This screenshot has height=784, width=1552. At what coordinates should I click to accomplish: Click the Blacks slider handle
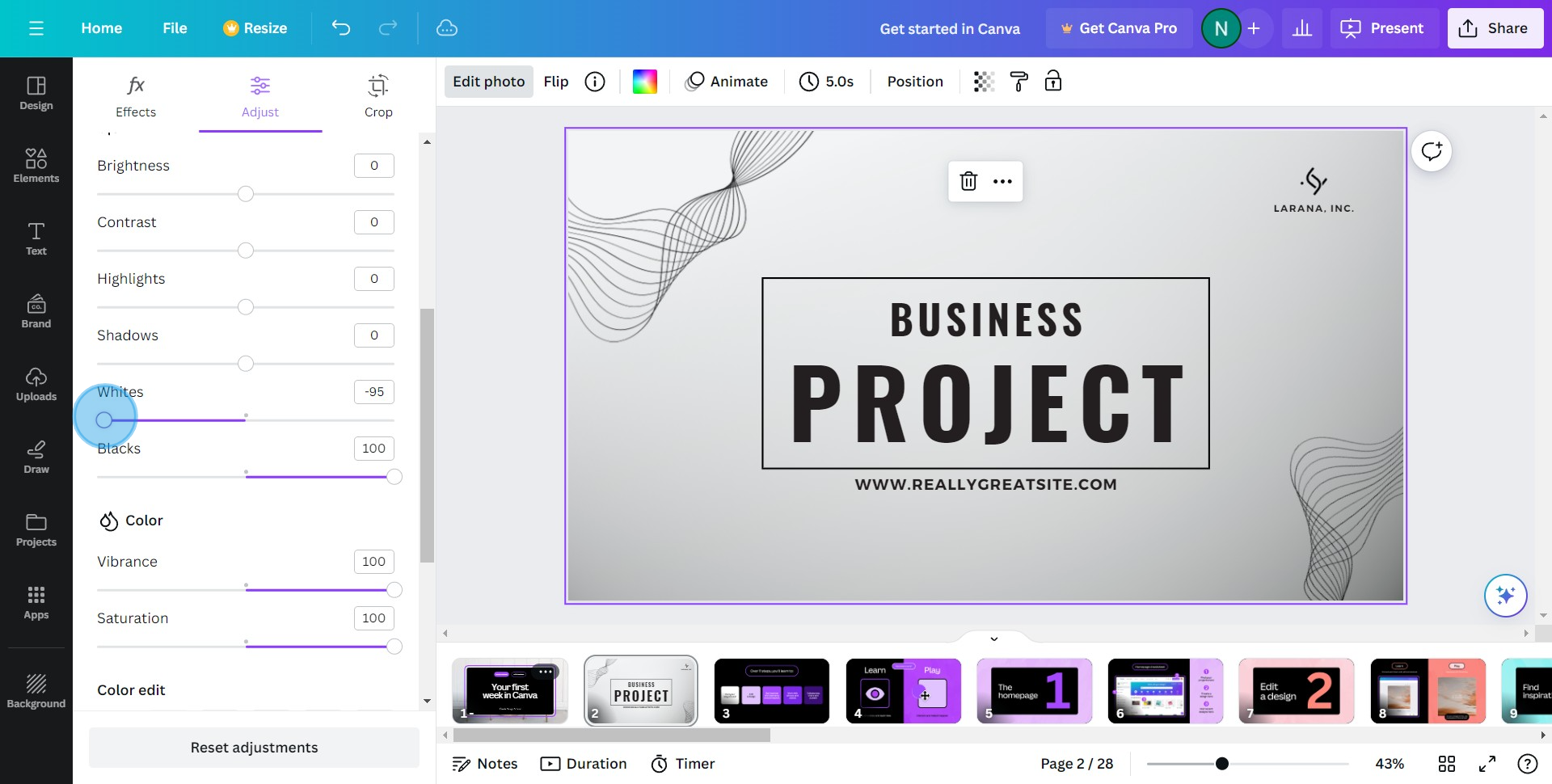pyautogui.click(x=394, y=477)
